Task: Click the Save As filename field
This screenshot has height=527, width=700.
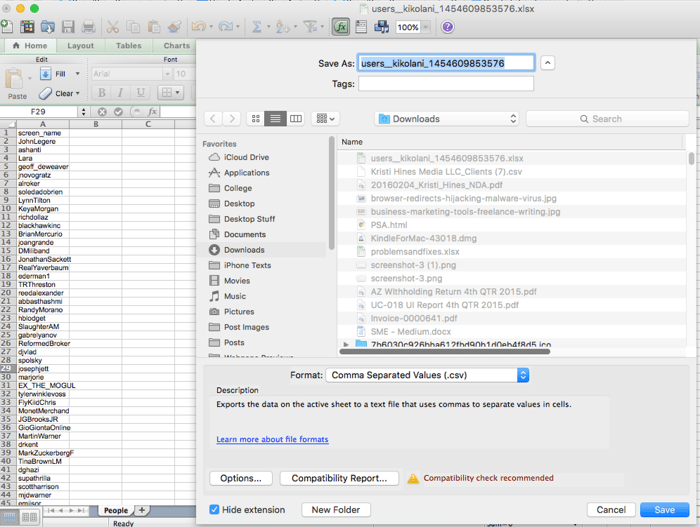Action: [446, 63]
